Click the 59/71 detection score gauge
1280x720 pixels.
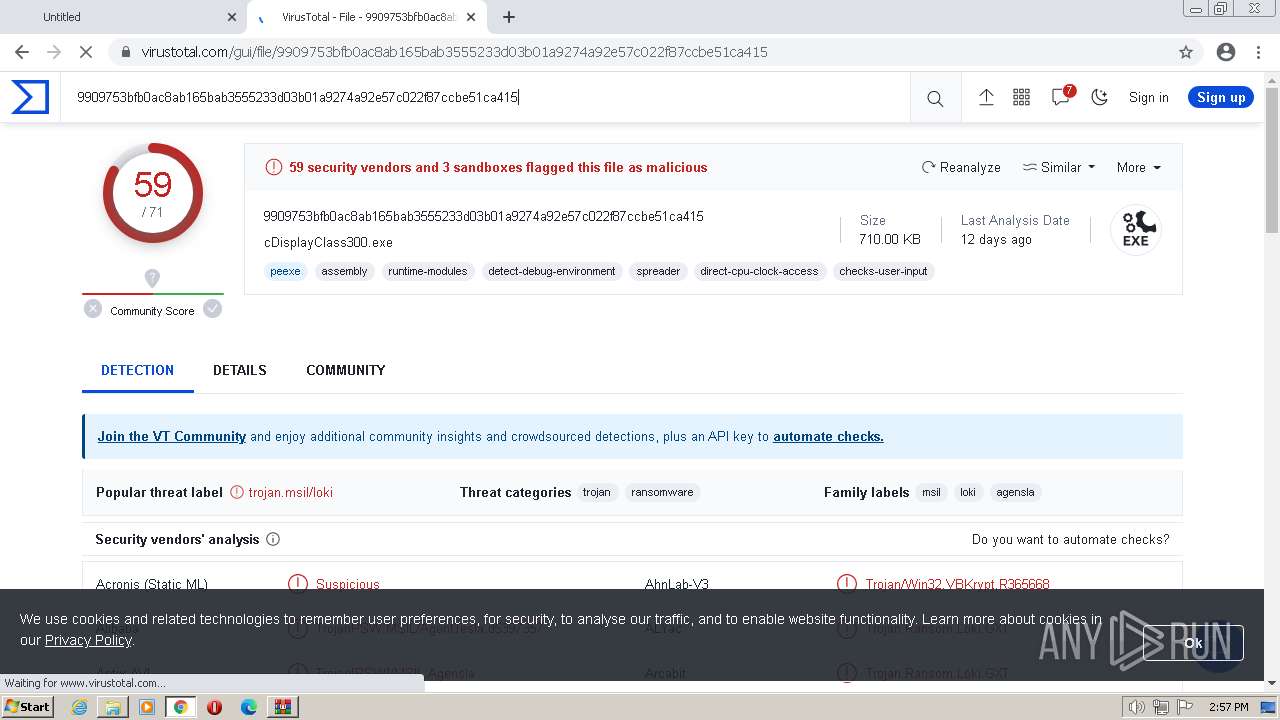pyautogui.click(x=152, y=193)
